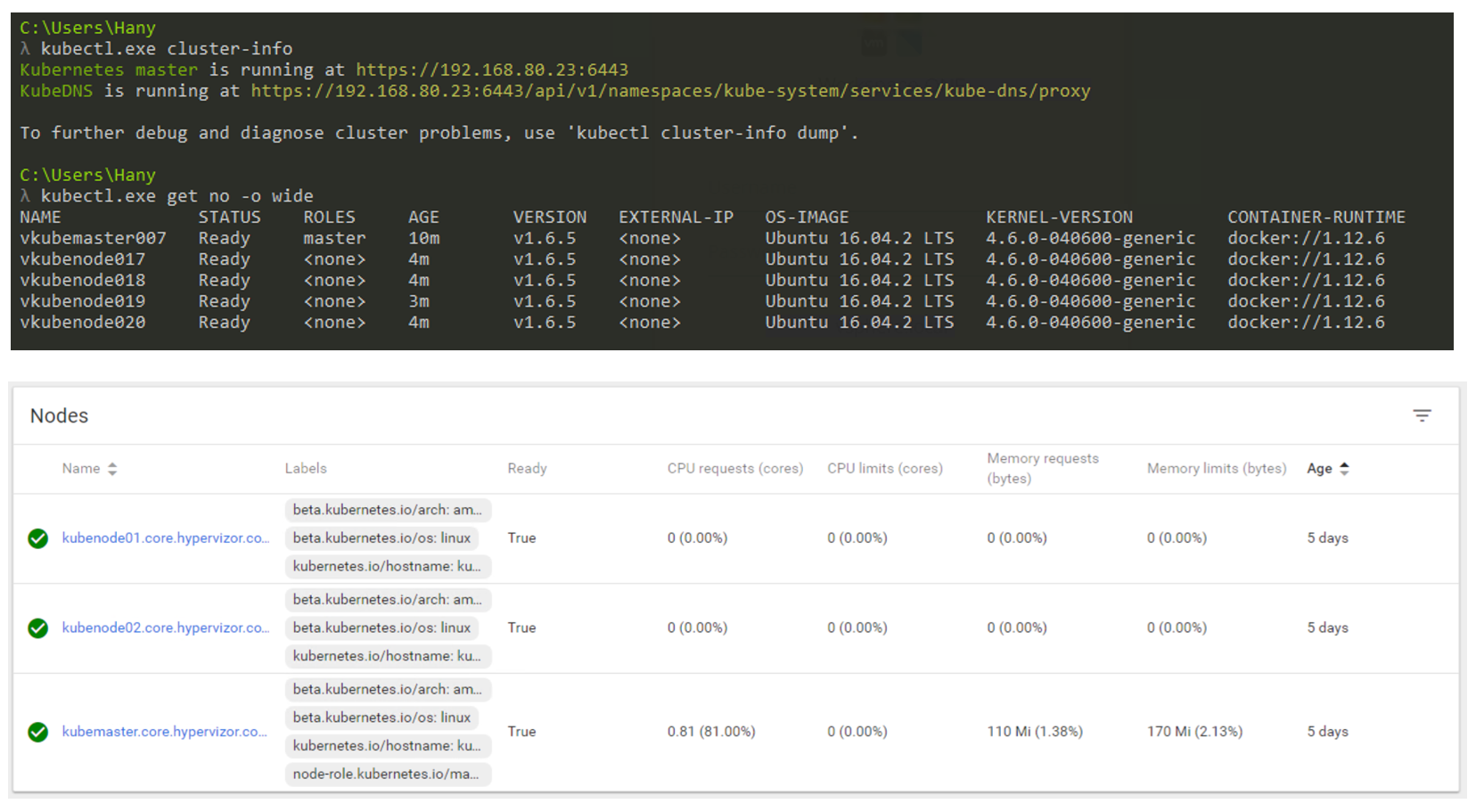Click the CPU requests (cores) header
The height and width of the screenshot is (812, 1476).
point(735,469)
